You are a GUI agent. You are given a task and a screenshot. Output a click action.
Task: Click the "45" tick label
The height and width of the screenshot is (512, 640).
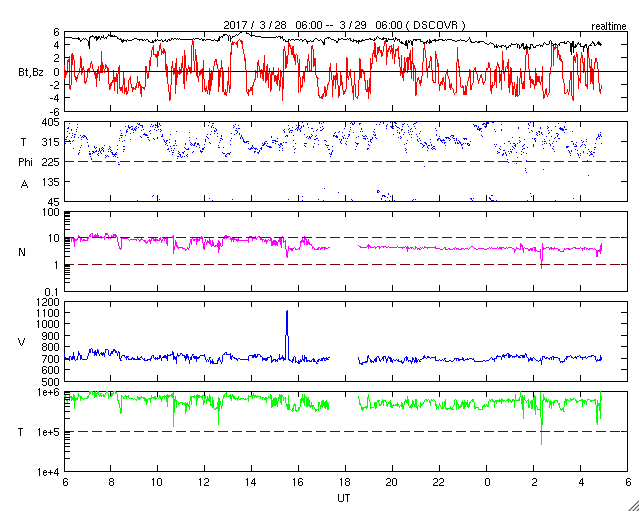(54, 202)
